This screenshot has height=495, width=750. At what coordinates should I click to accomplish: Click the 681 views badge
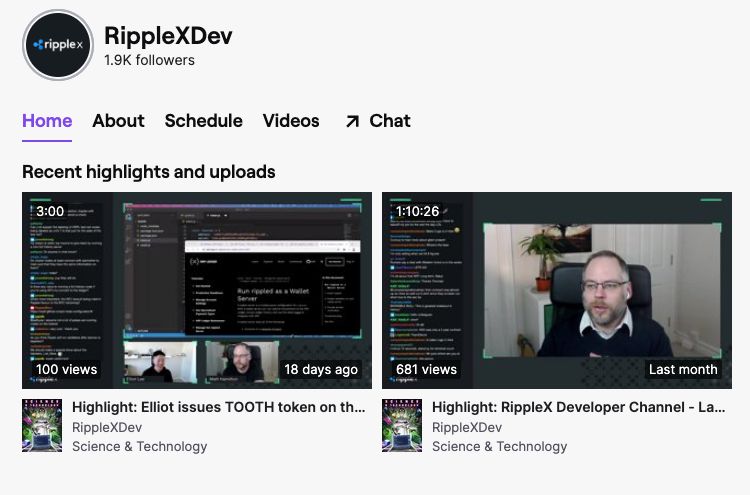pyautogui.click(x=426, y=369)
